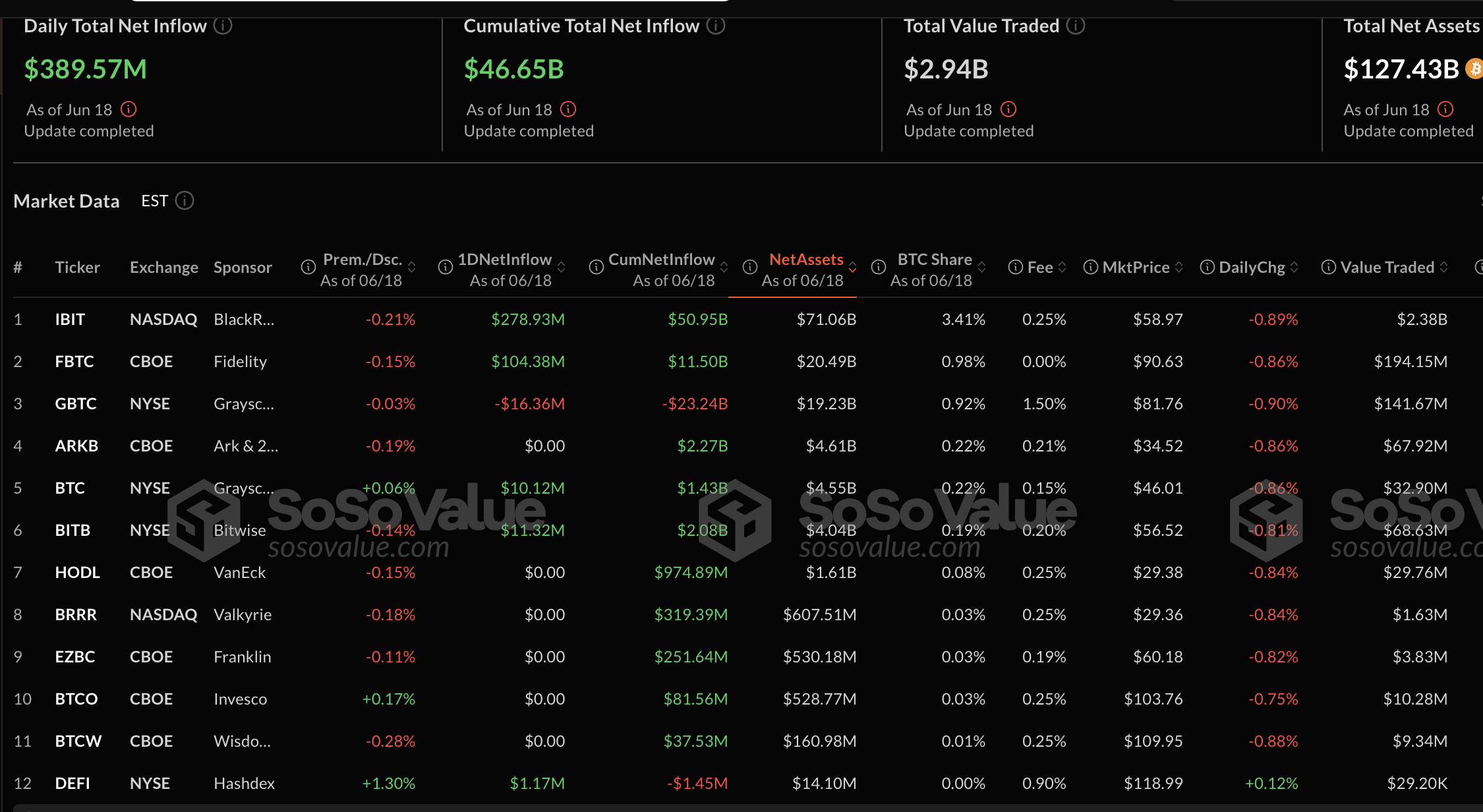Sort table by NetAssets column arrows
Viewport: 1483px width, 812px height.
pyautogui.click(x=852, y=267)
